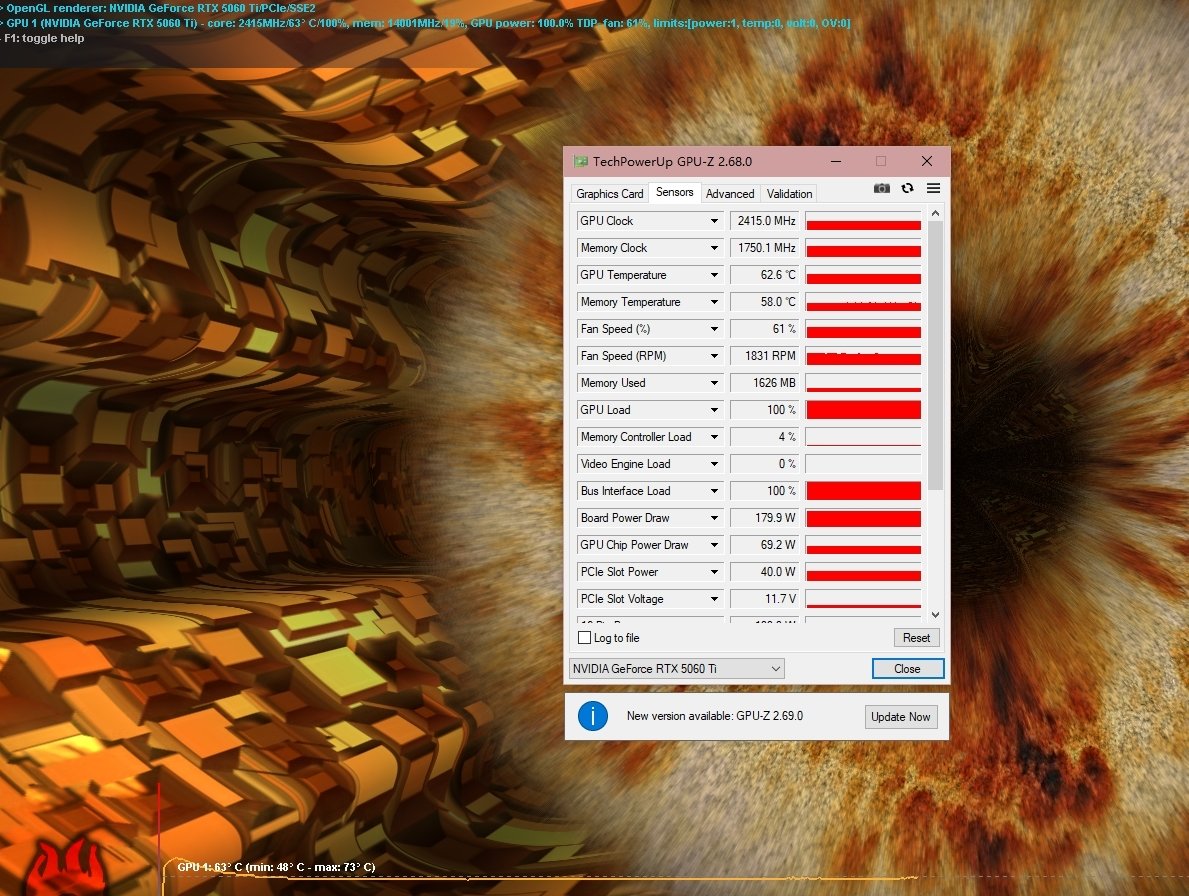This screenshot has width=1189, height=896.
Task: Click the Bus Interface Load graph
Action: tap(864, 491)
